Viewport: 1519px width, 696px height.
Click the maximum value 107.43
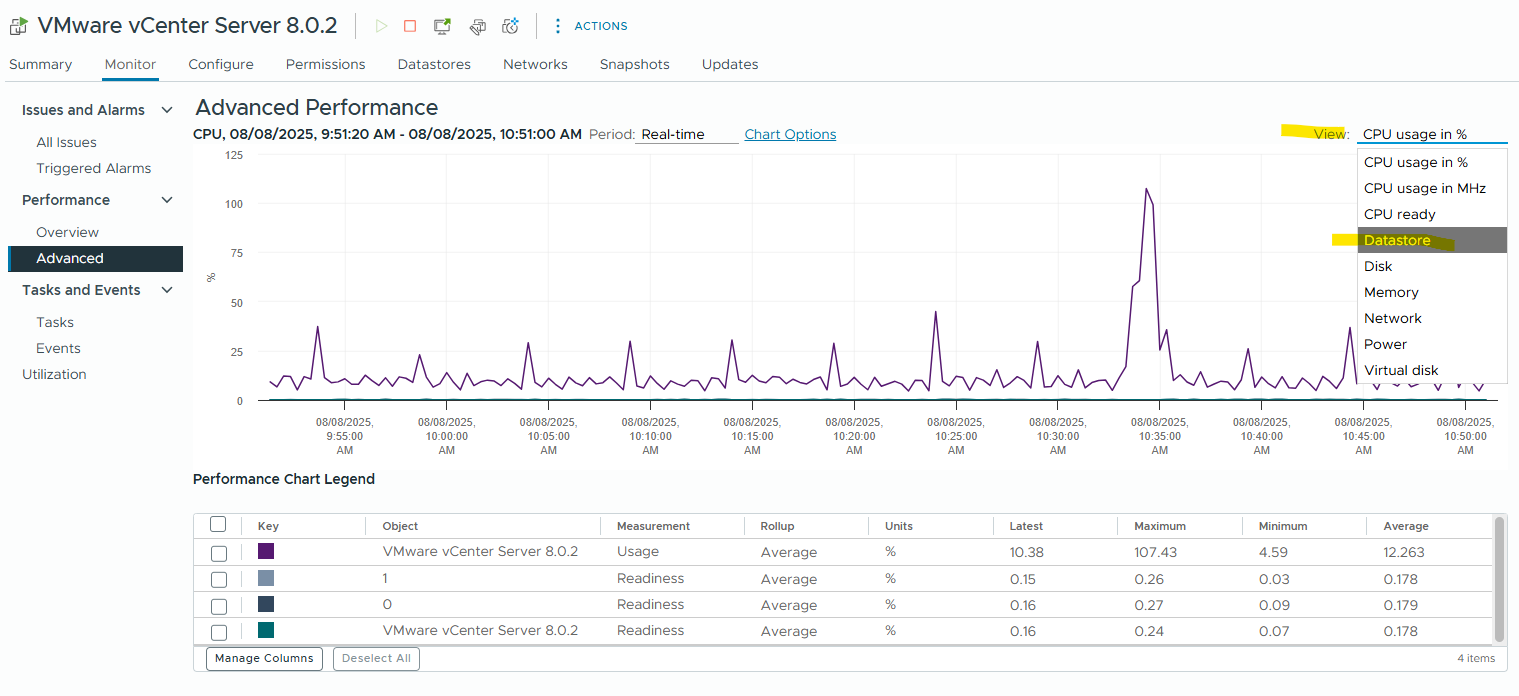click(x=1155, y=552)
